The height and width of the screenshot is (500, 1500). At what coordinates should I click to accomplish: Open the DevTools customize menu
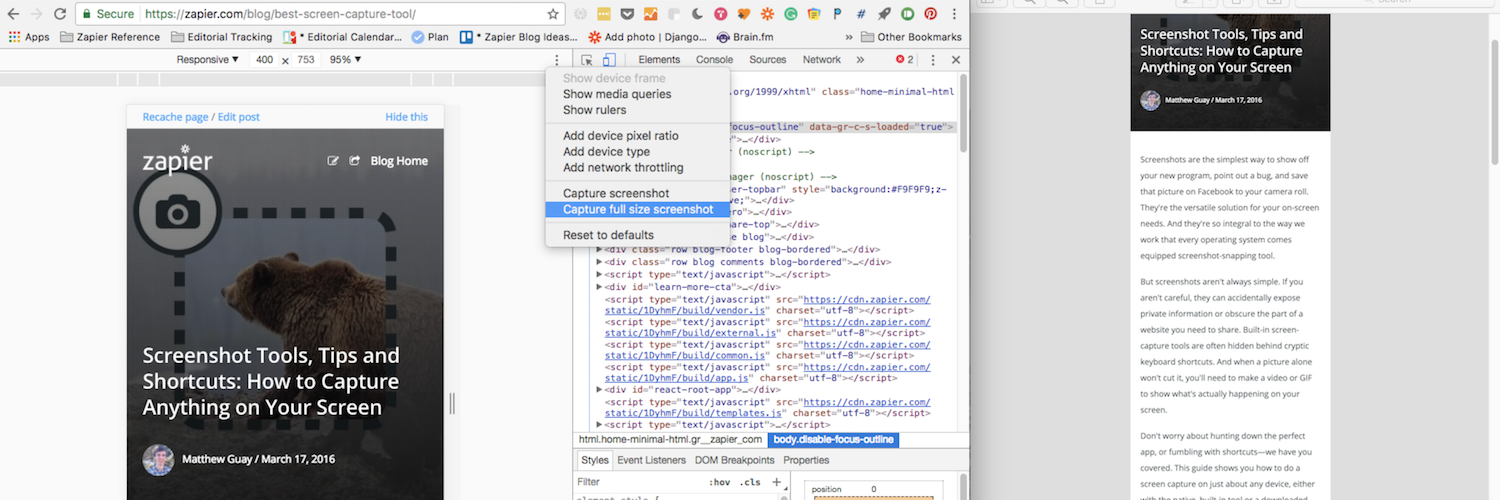click(x=933, y=60)
